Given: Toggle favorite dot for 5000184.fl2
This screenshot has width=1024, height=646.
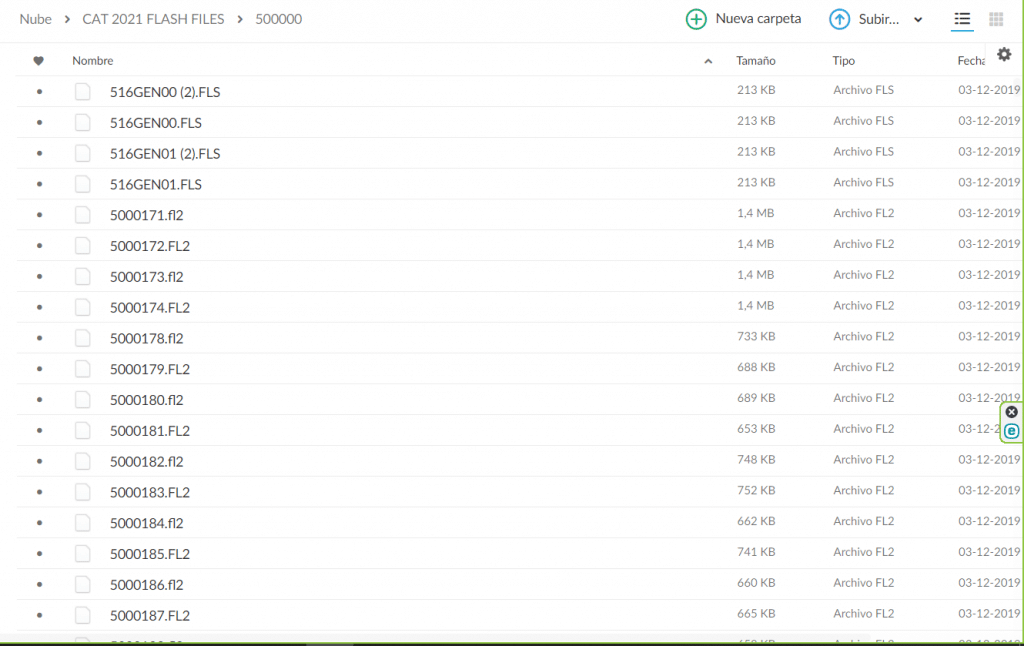Looking at the screenshot, I should 39,523.
